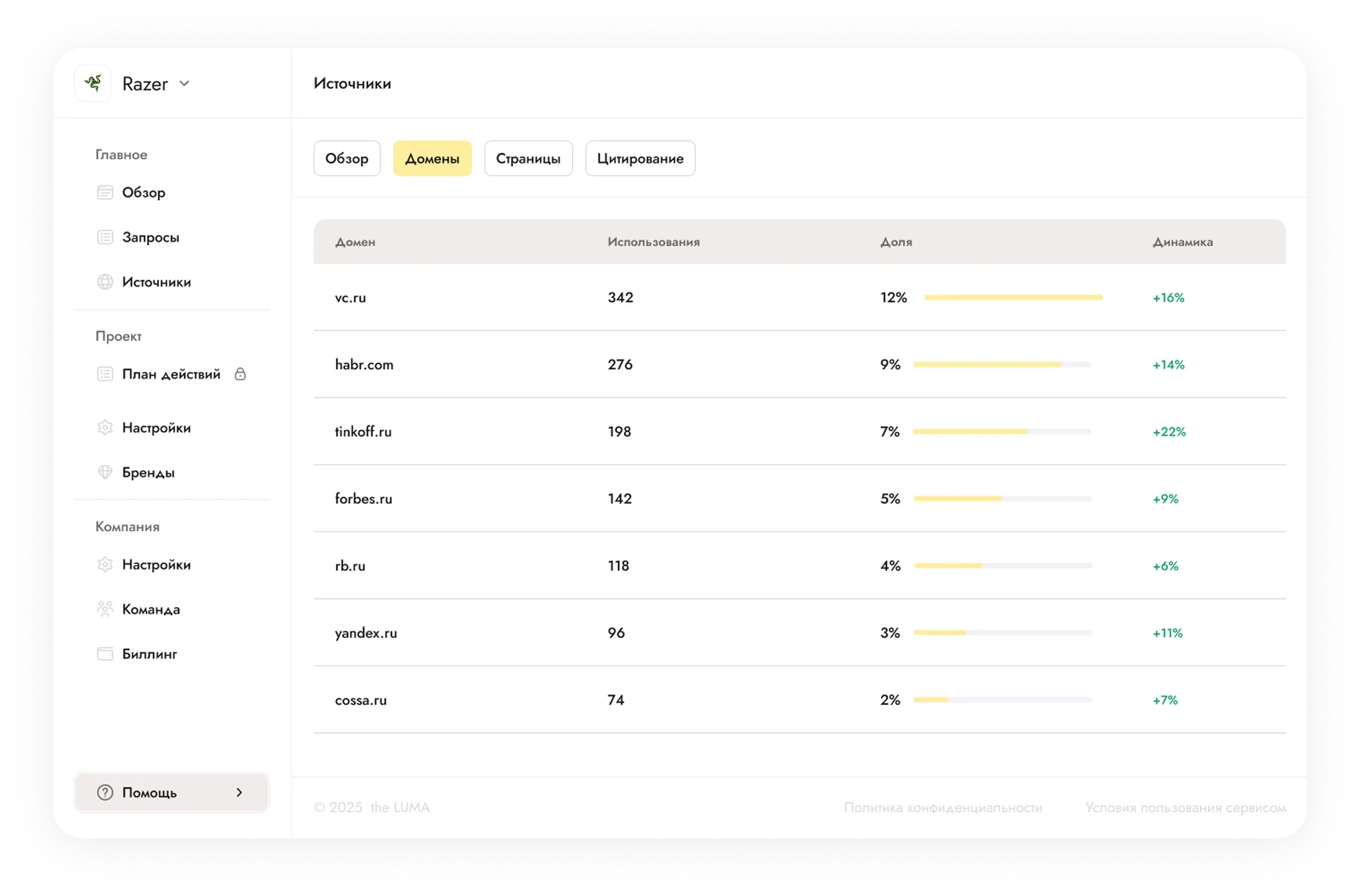This screenshot has height=896, width=1360.
Task: Click the План действий list icon
Action: click(105, 374)
